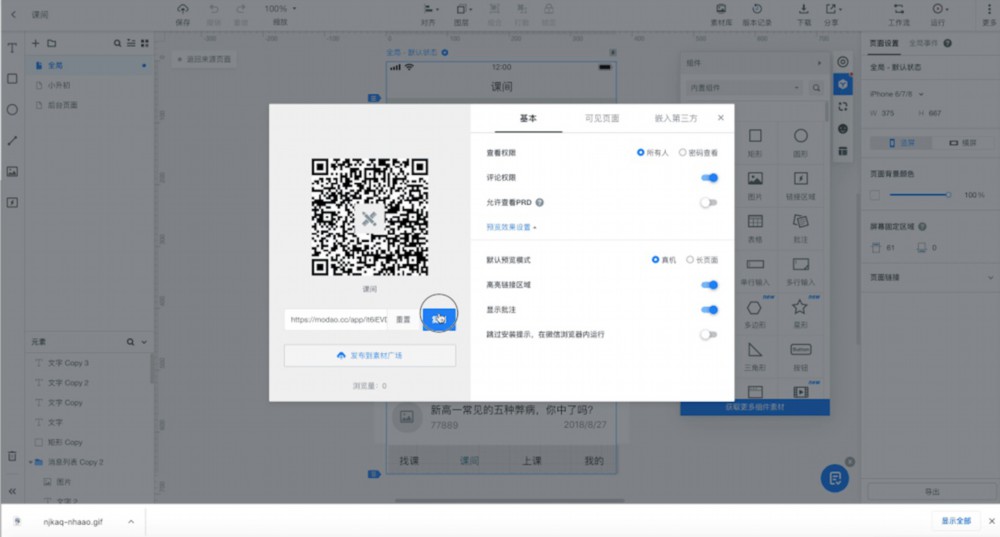The height and width of the screenshot is (537, 1000).
Task: Click the blue component cube icon
Action: click(842, 84)
